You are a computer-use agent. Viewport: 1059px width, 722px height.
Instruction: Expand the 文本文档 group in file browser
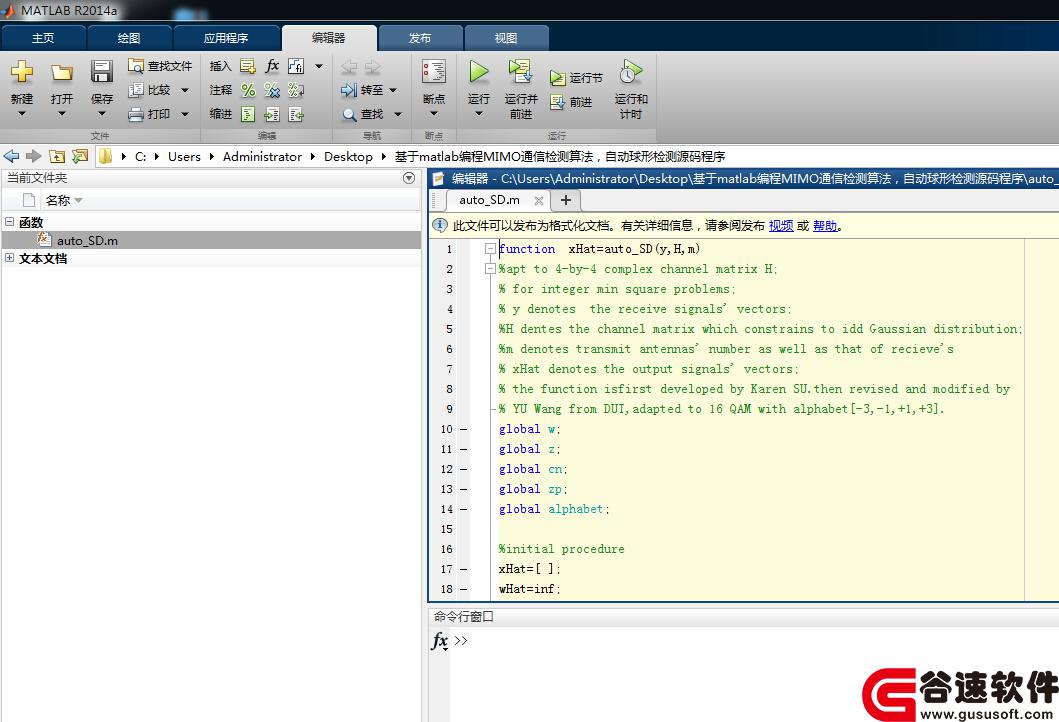click(9, 258)
